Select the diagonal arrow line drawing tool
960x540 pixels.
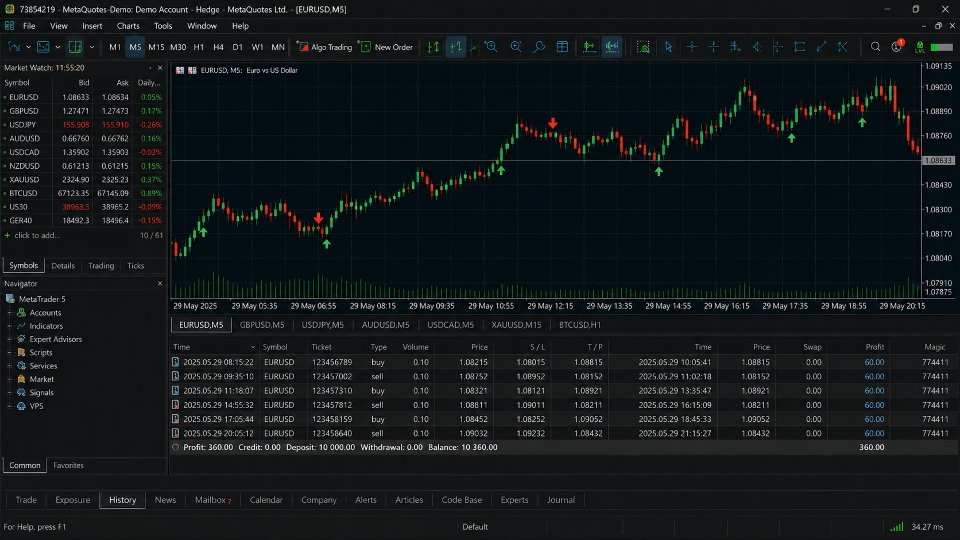tap(822, 47)
